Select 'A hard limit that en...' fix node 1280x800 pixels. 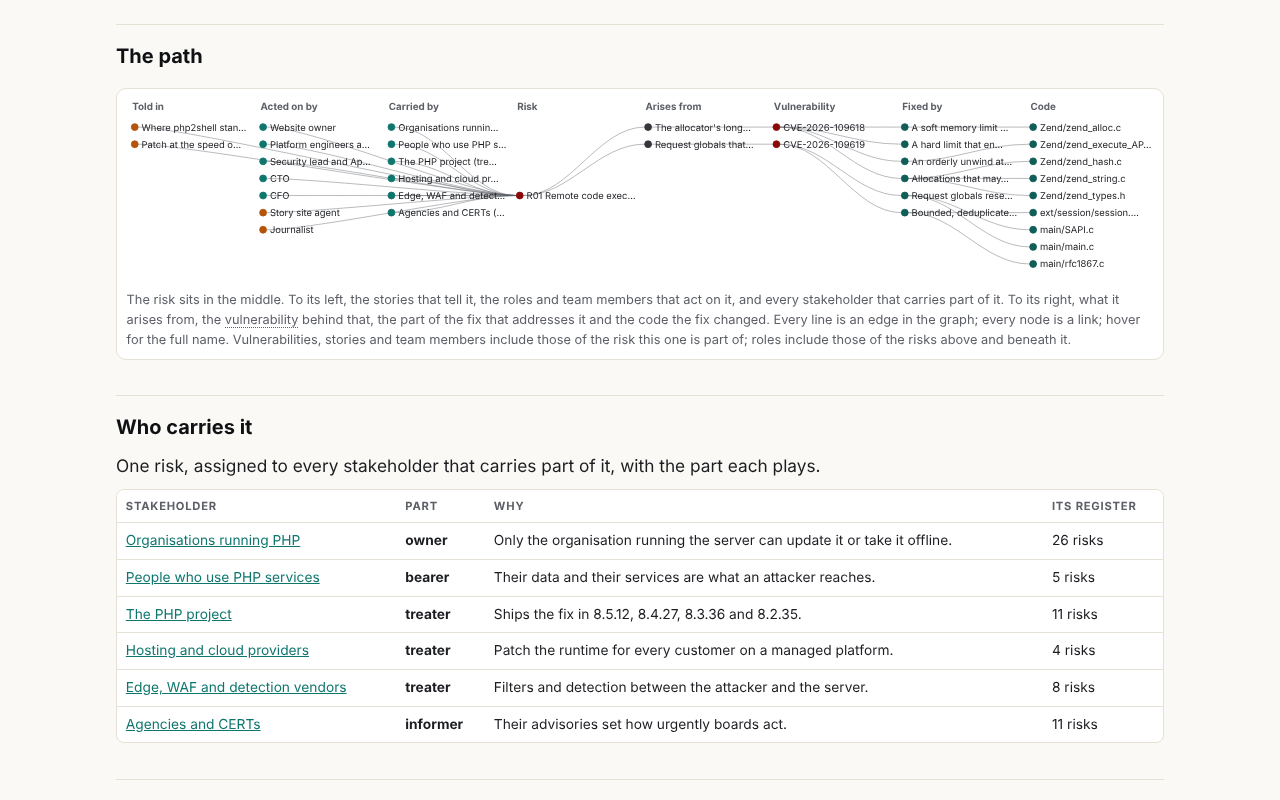pyautogui.click(x=952, y=145)
